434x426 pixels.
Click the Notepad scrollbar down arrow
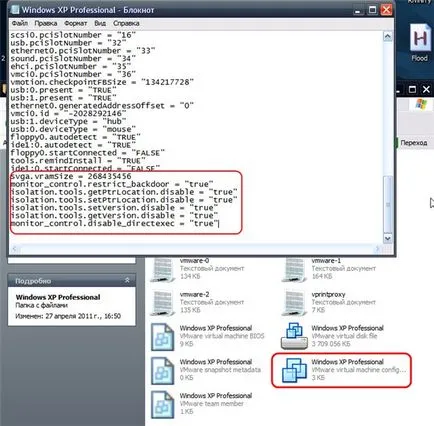[x=387, y=239]
